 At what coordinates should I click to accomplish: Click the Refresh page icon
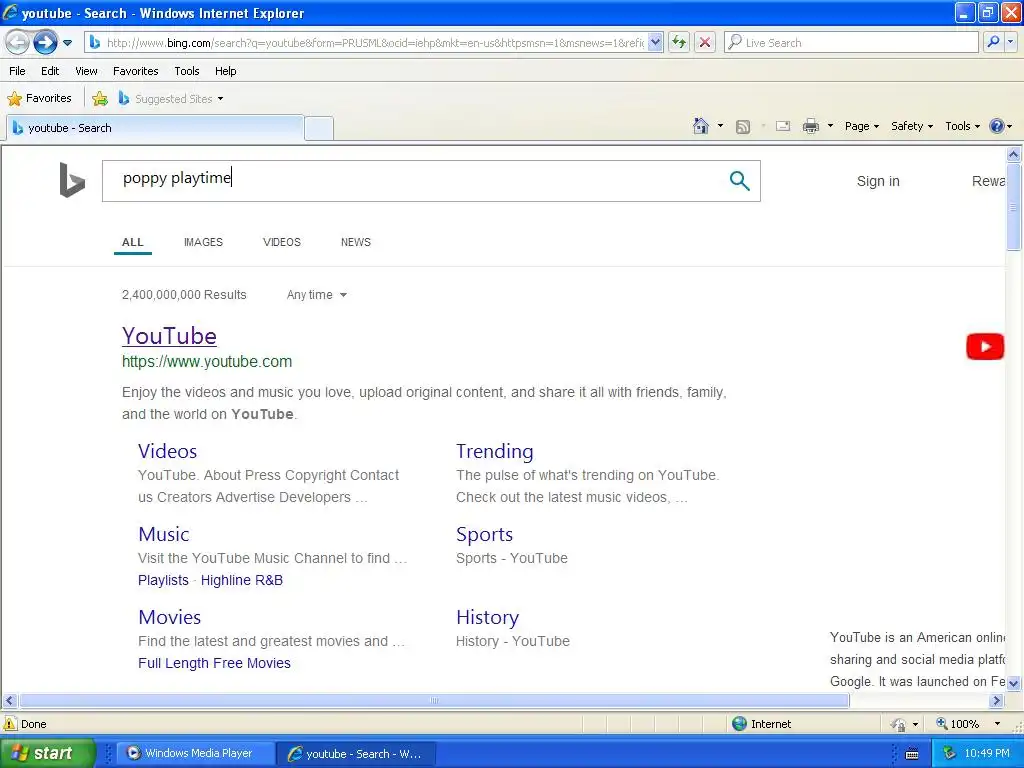pos(679,43)
